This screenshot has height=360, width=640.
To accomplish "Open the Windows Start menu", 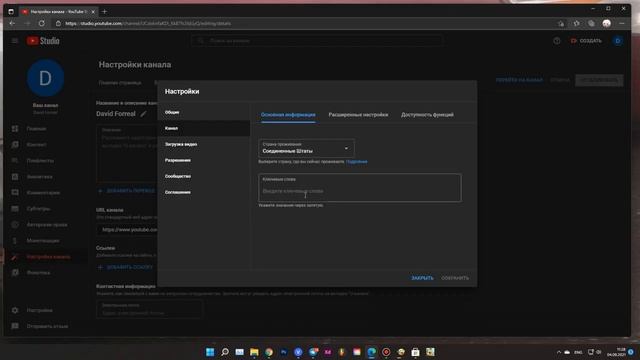I will click(210, 352).
